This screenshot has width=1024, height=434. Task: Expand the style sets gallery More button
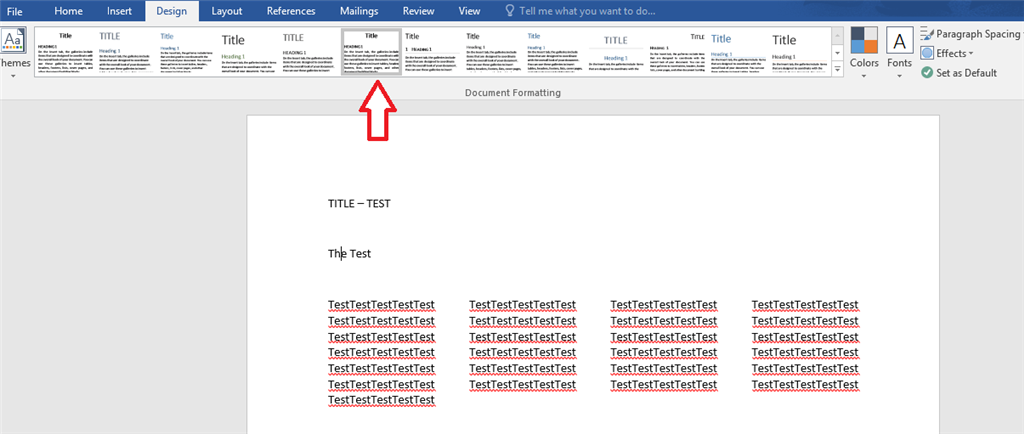coord(838,69)
